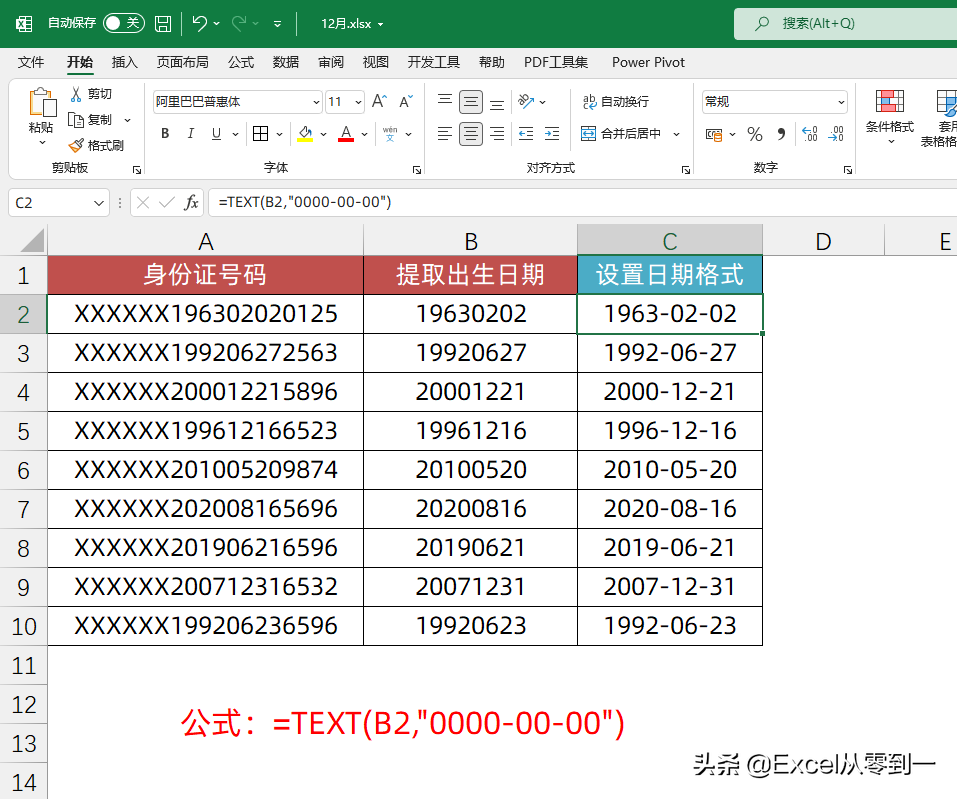Click the align left icon
This screenshot has height=799, width=957.
445,134
